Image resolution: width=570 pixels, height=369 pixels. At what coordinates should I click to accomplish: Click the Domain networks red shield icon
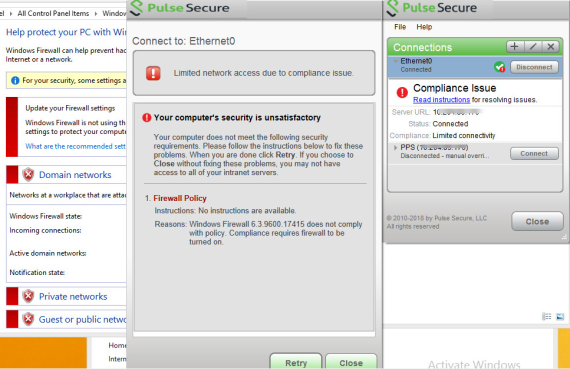[x=28, y=175]
